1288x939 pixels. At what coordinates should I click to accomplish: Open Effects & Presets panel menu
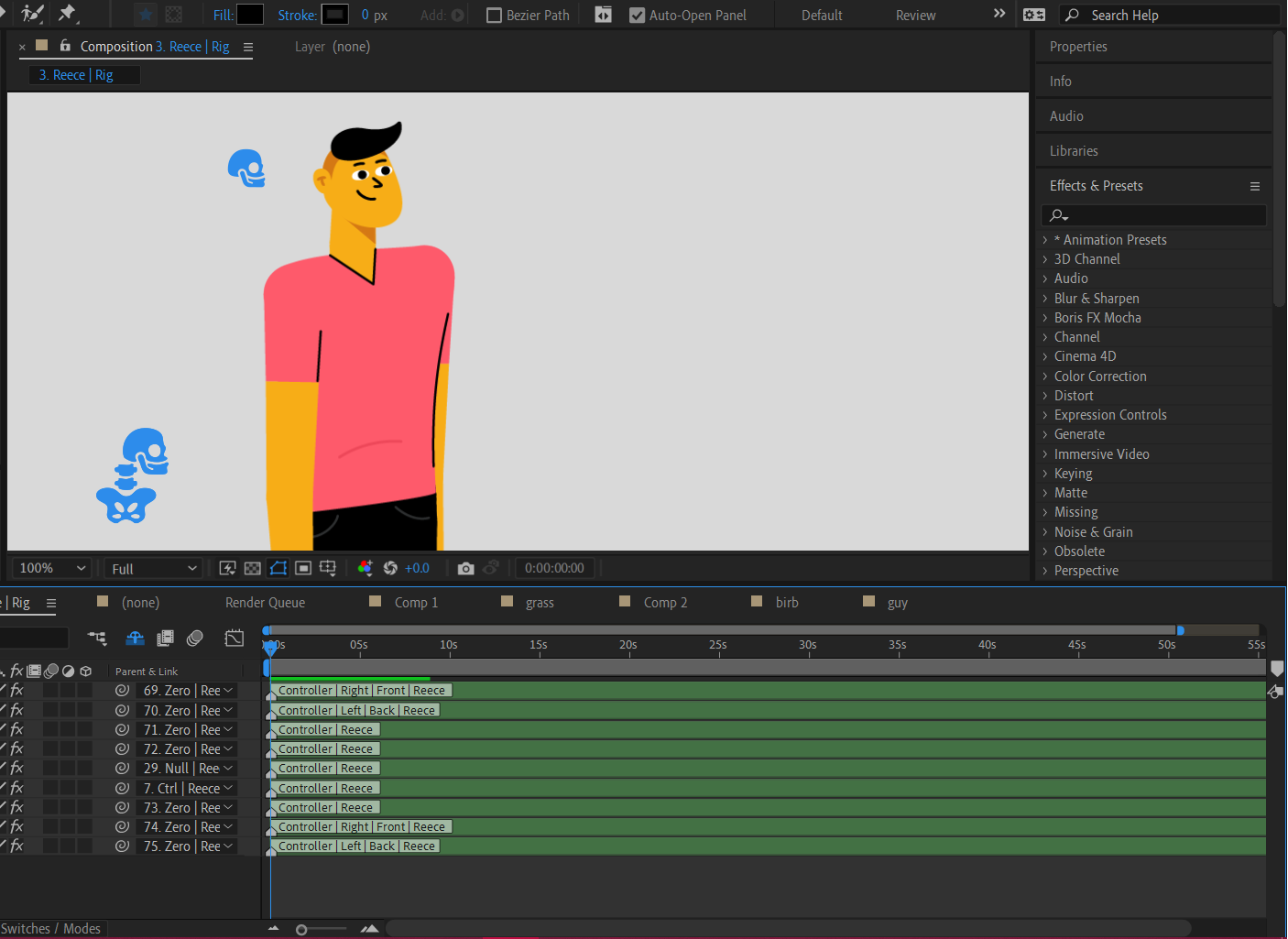(x=1255, y=186)
